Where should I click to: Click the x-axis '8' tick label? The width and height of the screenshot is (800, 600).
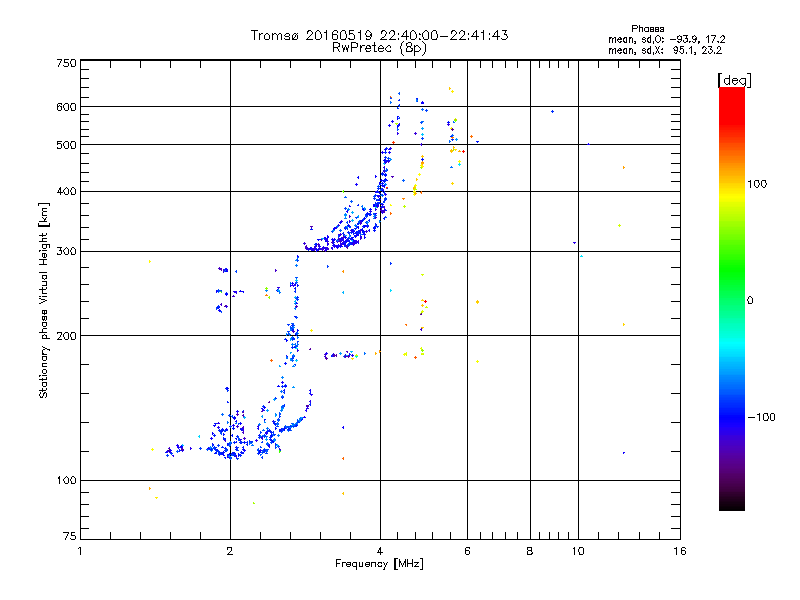coord(530,551)
